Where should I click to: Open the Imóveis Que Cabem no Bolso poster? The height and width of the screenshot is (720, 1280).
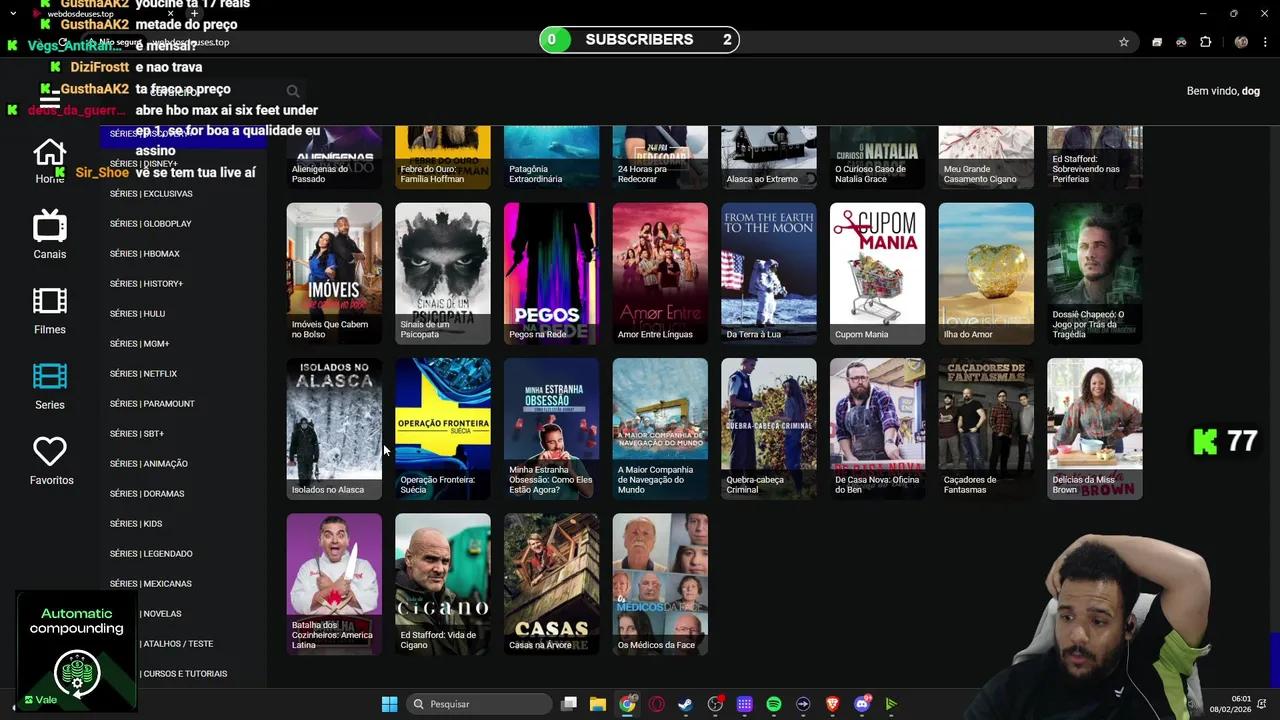tap(334, 274)
